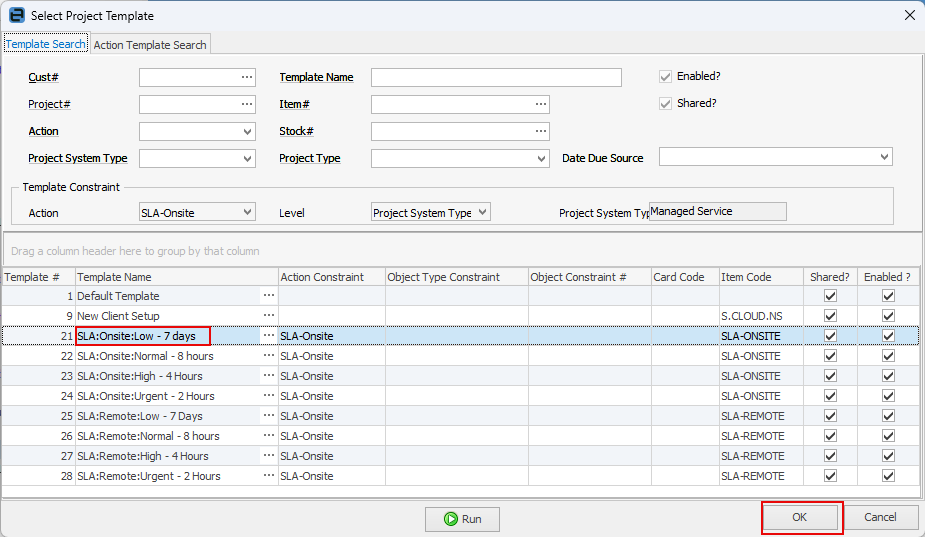Toggle Shared checkbox for New Client Setup

830,316
